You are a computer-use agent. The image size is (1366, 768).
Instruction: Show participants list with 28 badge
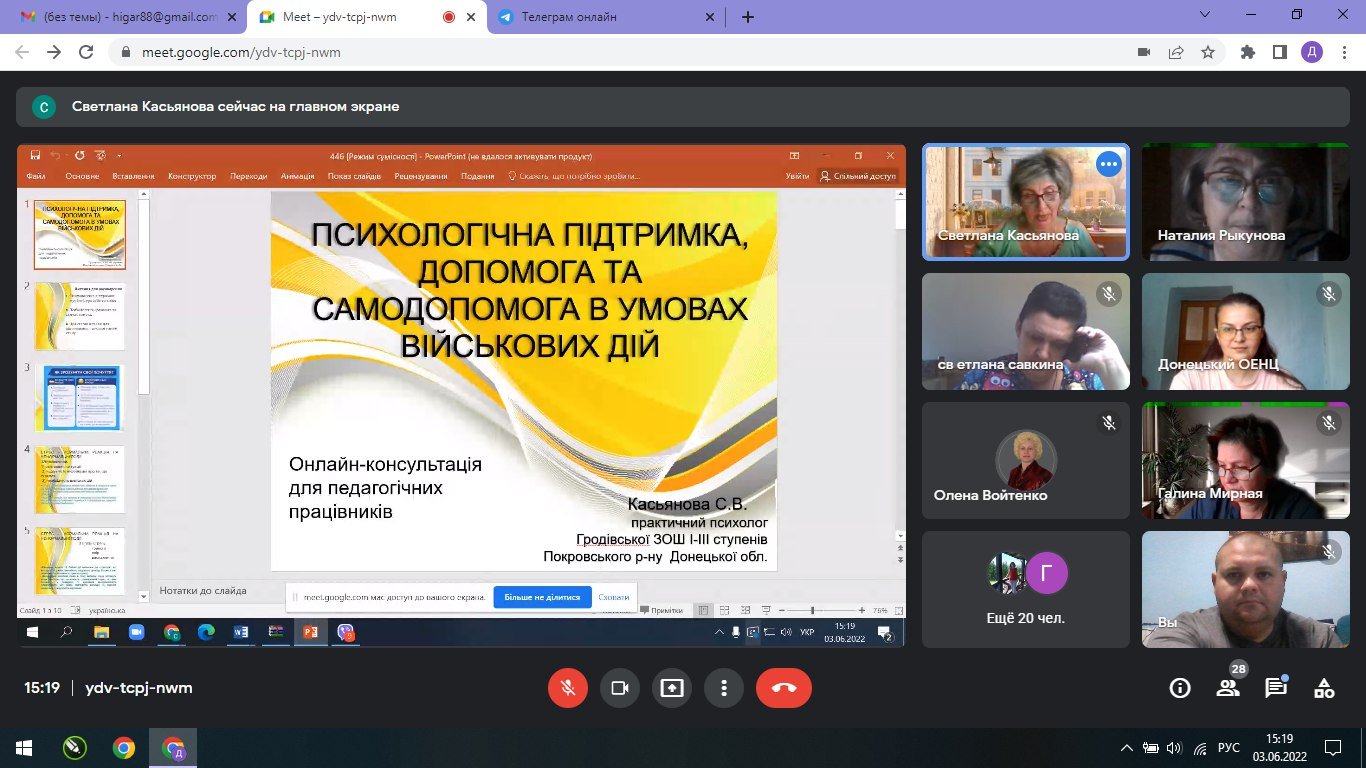point(1228,688)
